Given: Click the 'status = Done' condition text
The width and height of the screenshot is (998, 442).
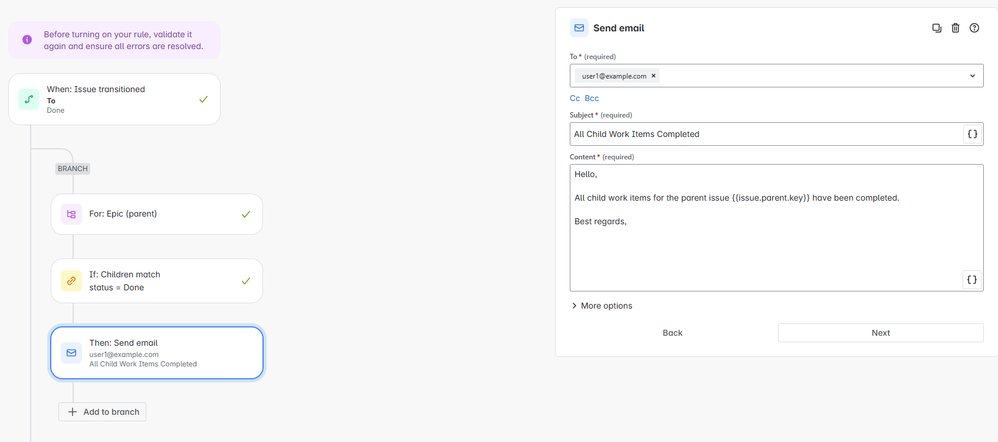Looking at the screenshot, I should tap(116, 287).
